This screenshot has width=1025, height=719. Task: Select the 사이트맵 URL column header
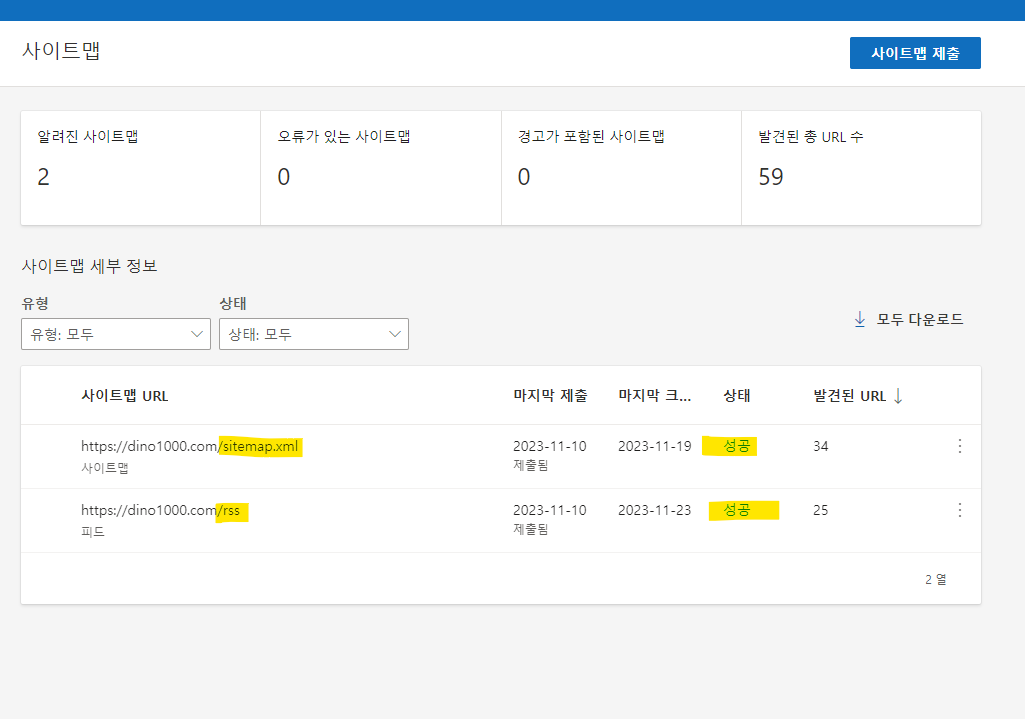click(x=126, y=395)
